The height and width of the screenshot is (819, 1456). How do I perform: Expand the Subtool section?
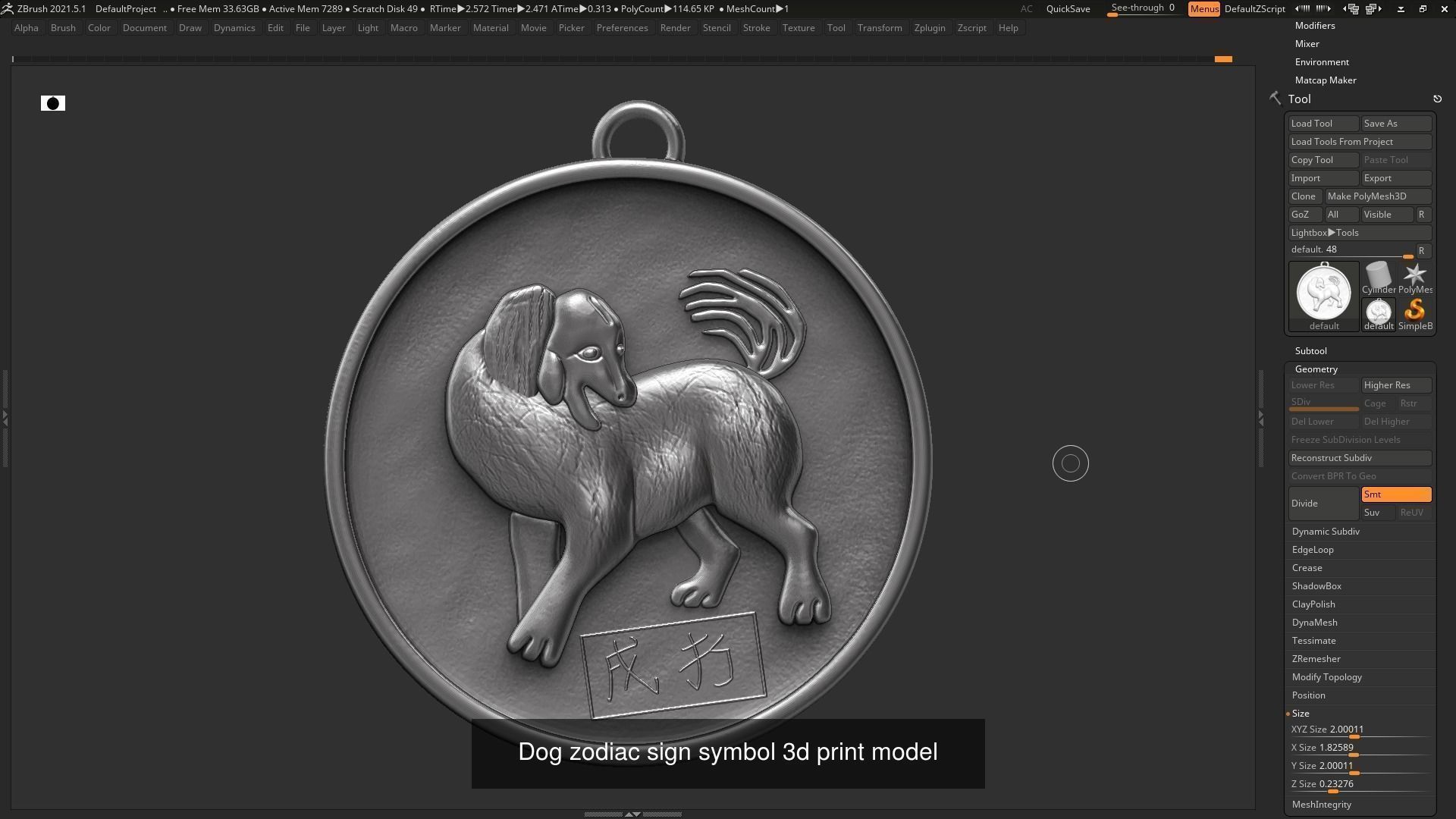tap(1310, 351)
